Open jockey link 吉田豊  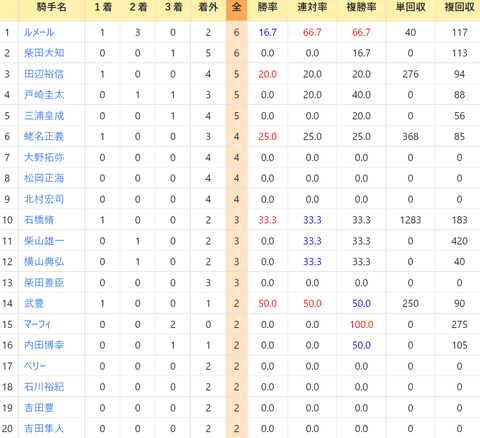pos(39,408)
